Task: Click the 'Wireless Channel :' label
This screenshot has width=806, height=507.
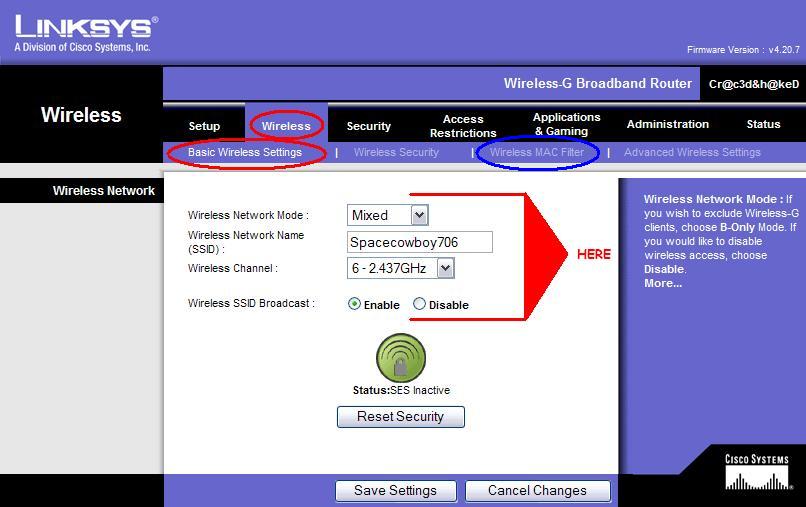Action: click(232, 268)
